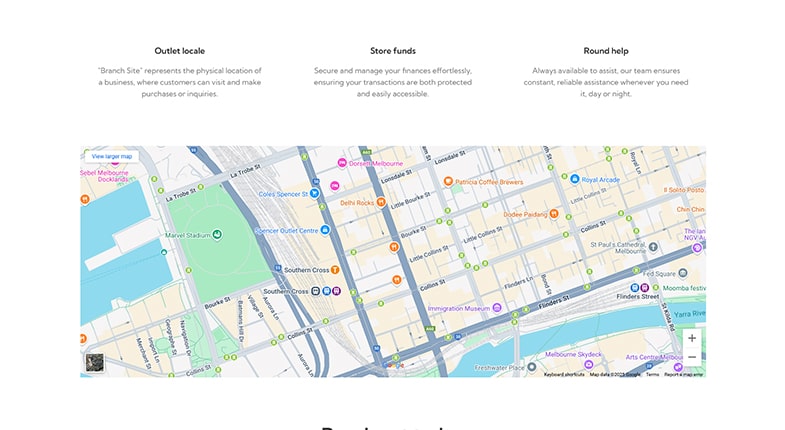Click the Immigration Museum pin
Screen dimensions: 785x430
pos(497,308)
